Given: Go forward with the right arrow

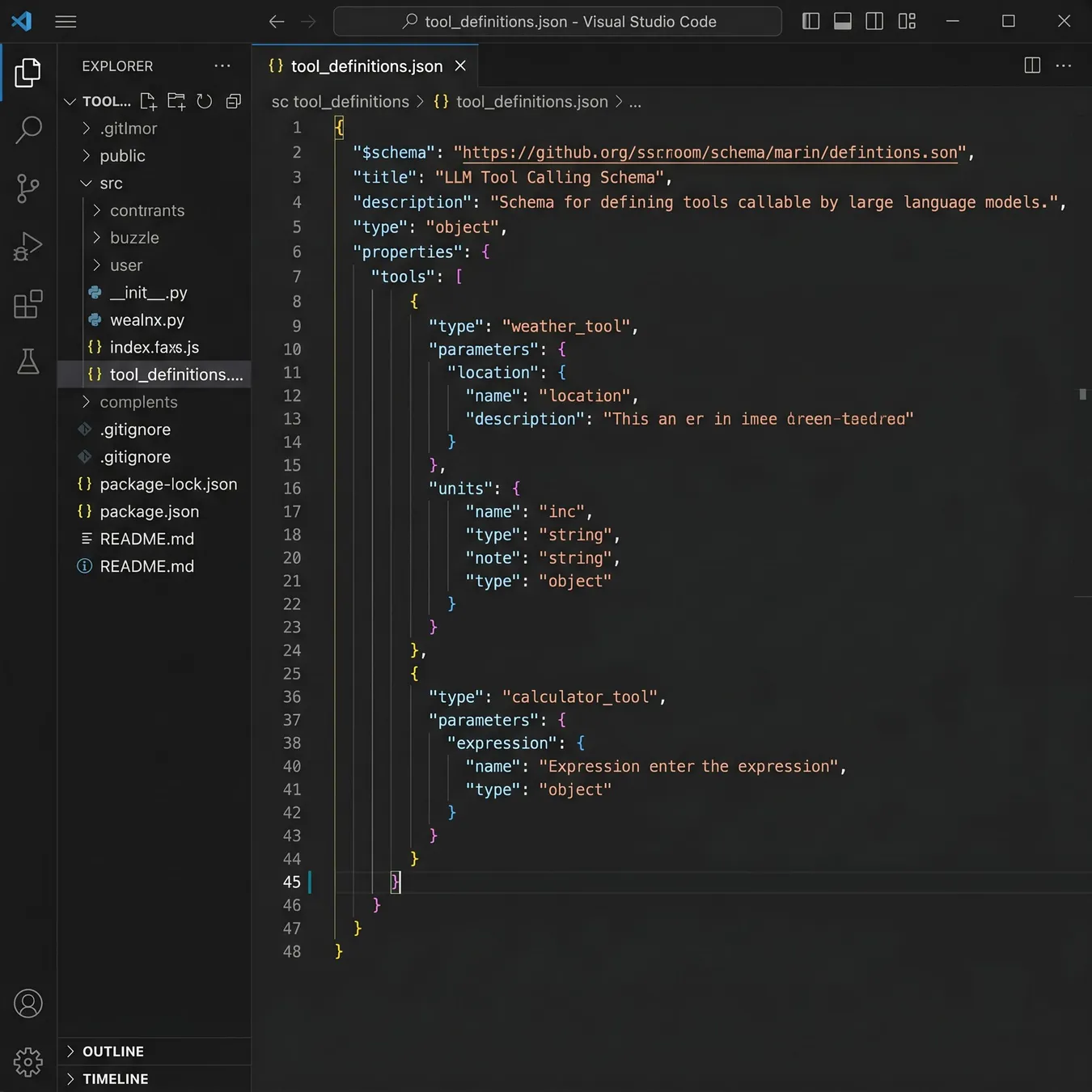Looking at the screenshot, I should pos(308,22).
